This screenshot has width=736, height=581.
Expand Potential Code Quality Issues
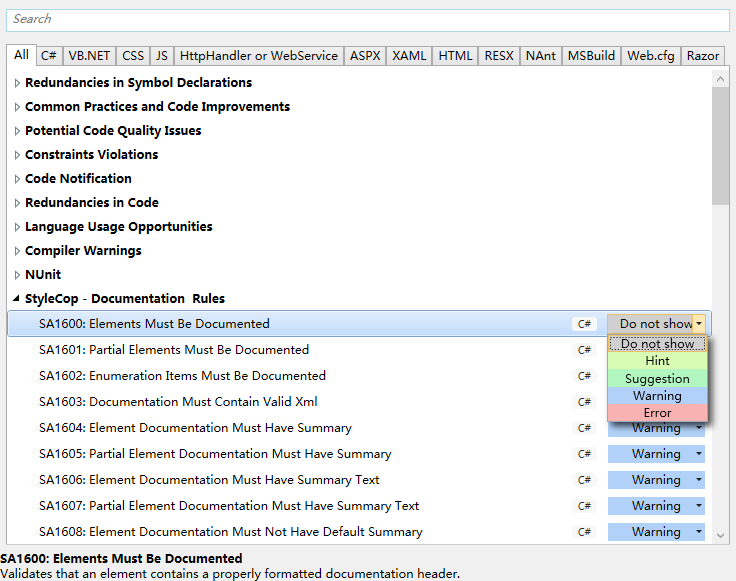pos(17,131)
